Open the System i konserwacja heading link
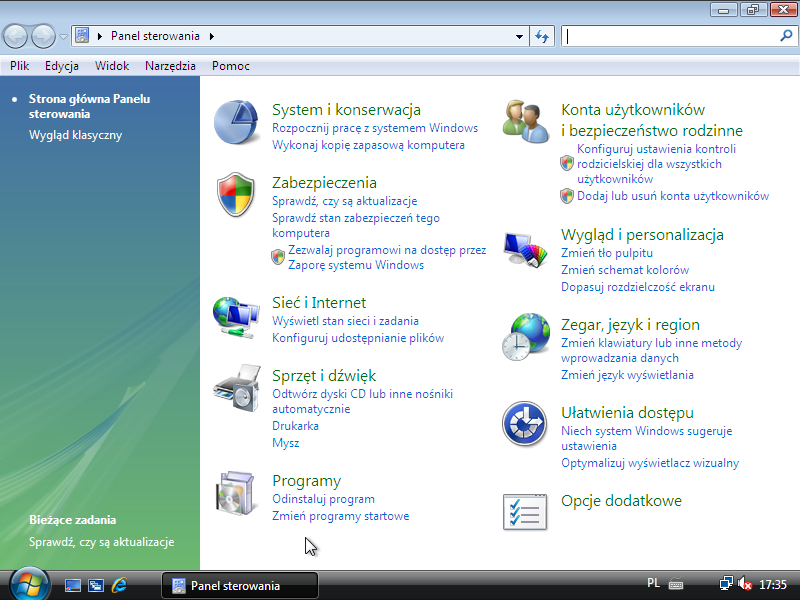The image size is (800, 600). click(x=346, y=110)
